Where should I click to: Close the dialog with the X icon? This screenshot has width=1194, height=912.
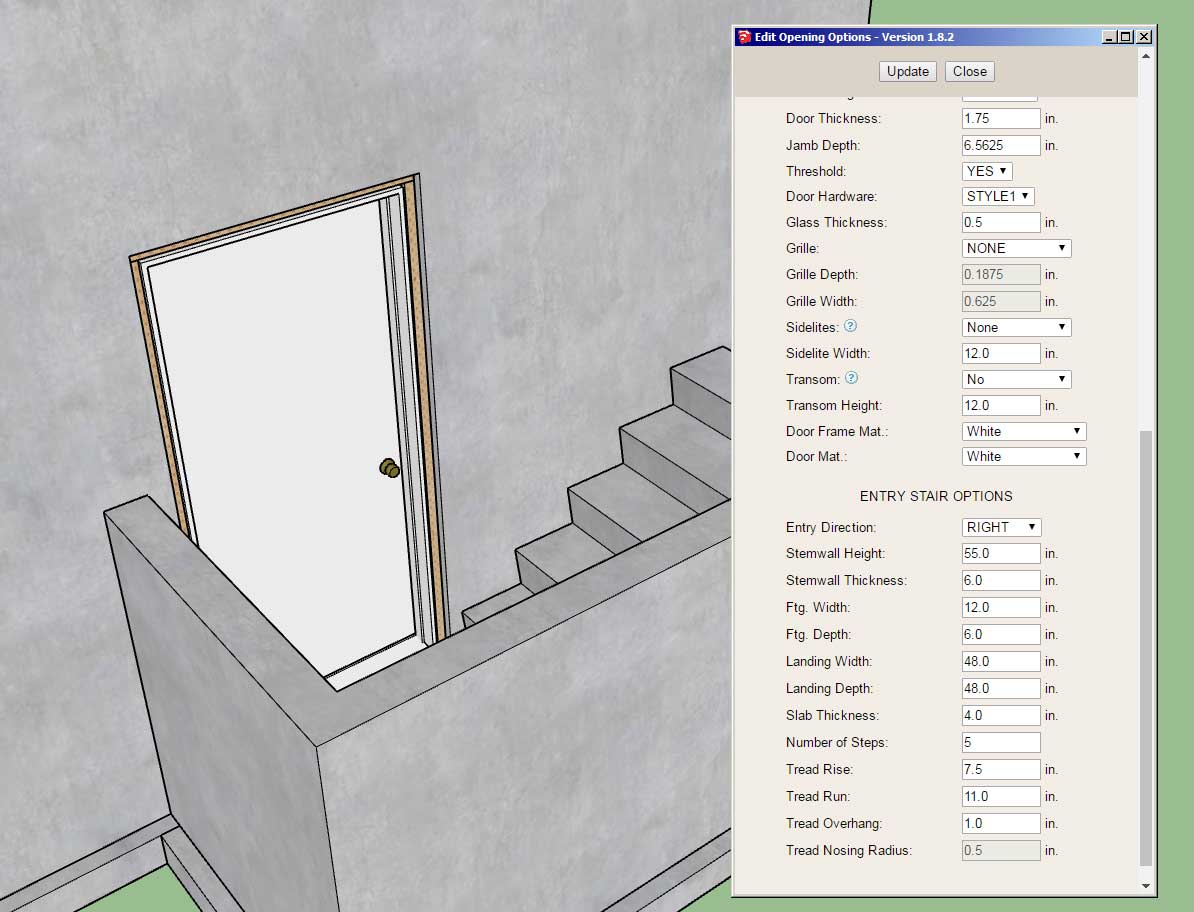tap(1144, 37)
